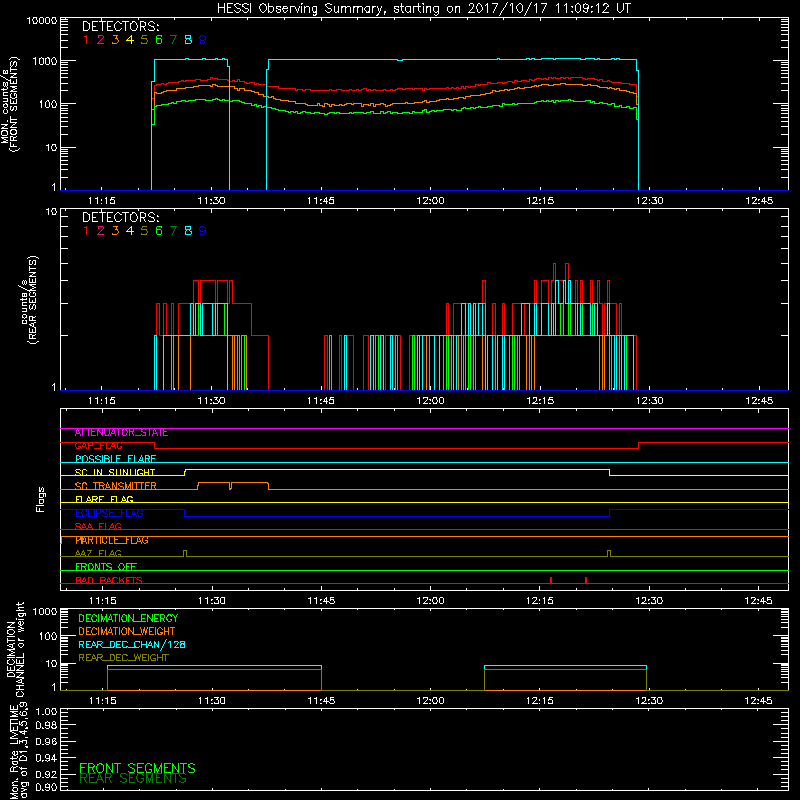Click the AAZ_FLAG label
Screen dimensions: 800x800
98,554
